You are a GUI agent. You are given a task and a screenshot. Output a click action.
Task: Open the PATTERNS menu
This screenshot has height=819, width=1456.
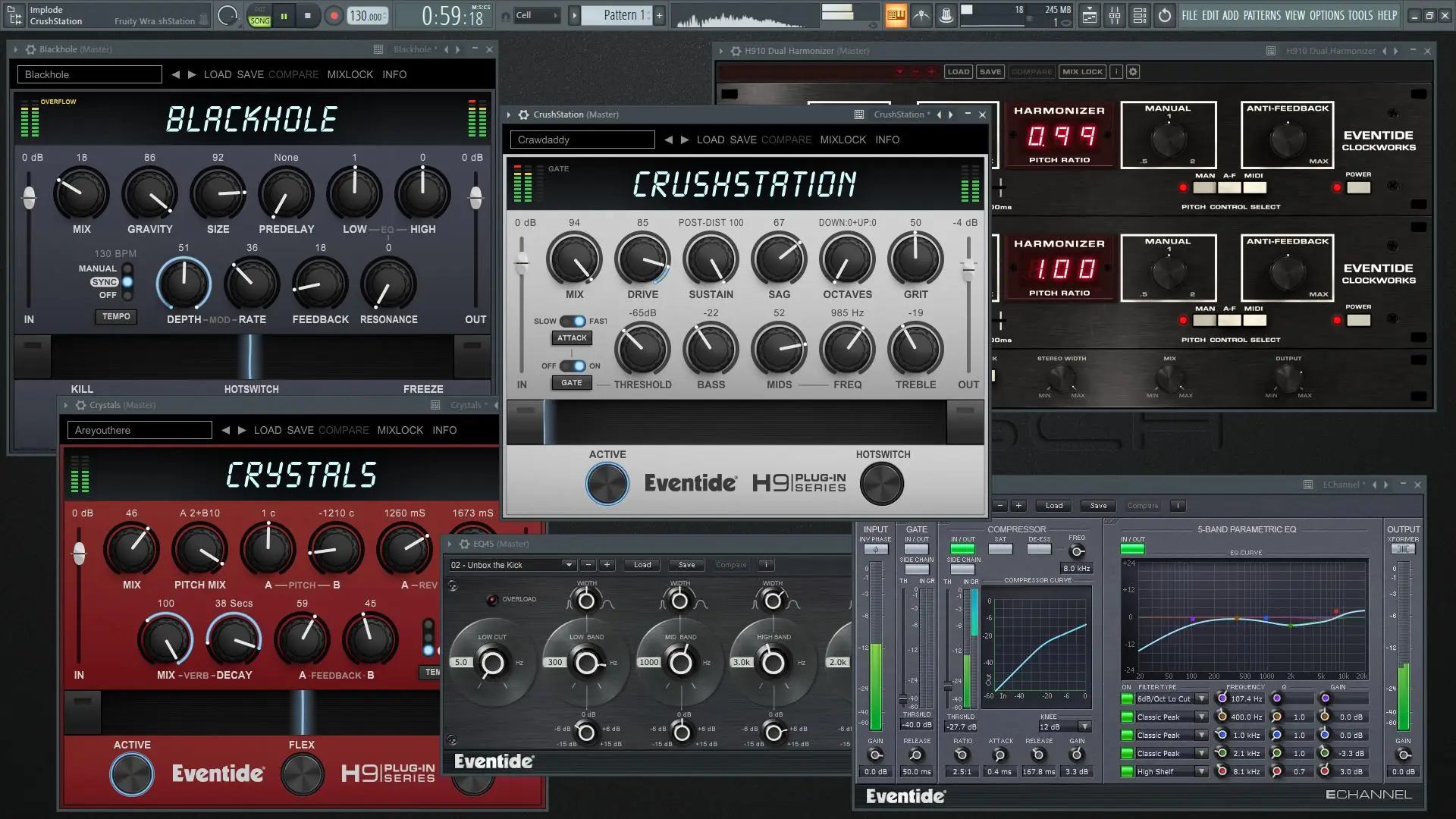[1262, 15]
